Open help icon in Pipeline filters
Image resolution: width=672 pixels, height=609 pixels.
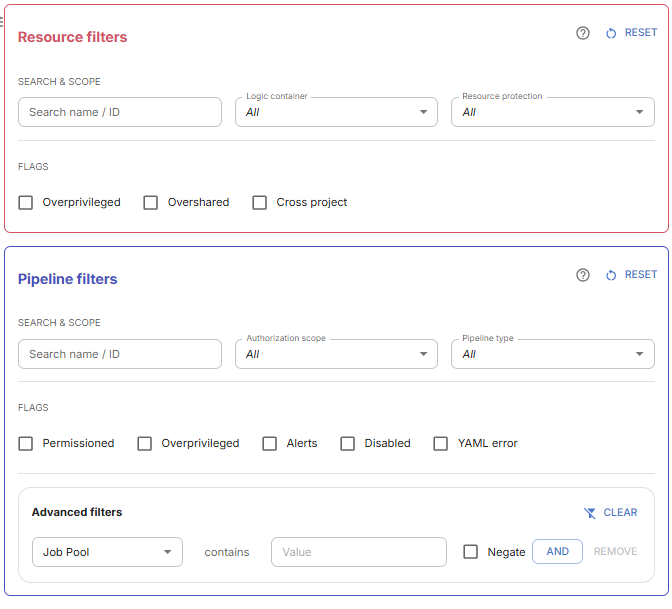(582, 275)
